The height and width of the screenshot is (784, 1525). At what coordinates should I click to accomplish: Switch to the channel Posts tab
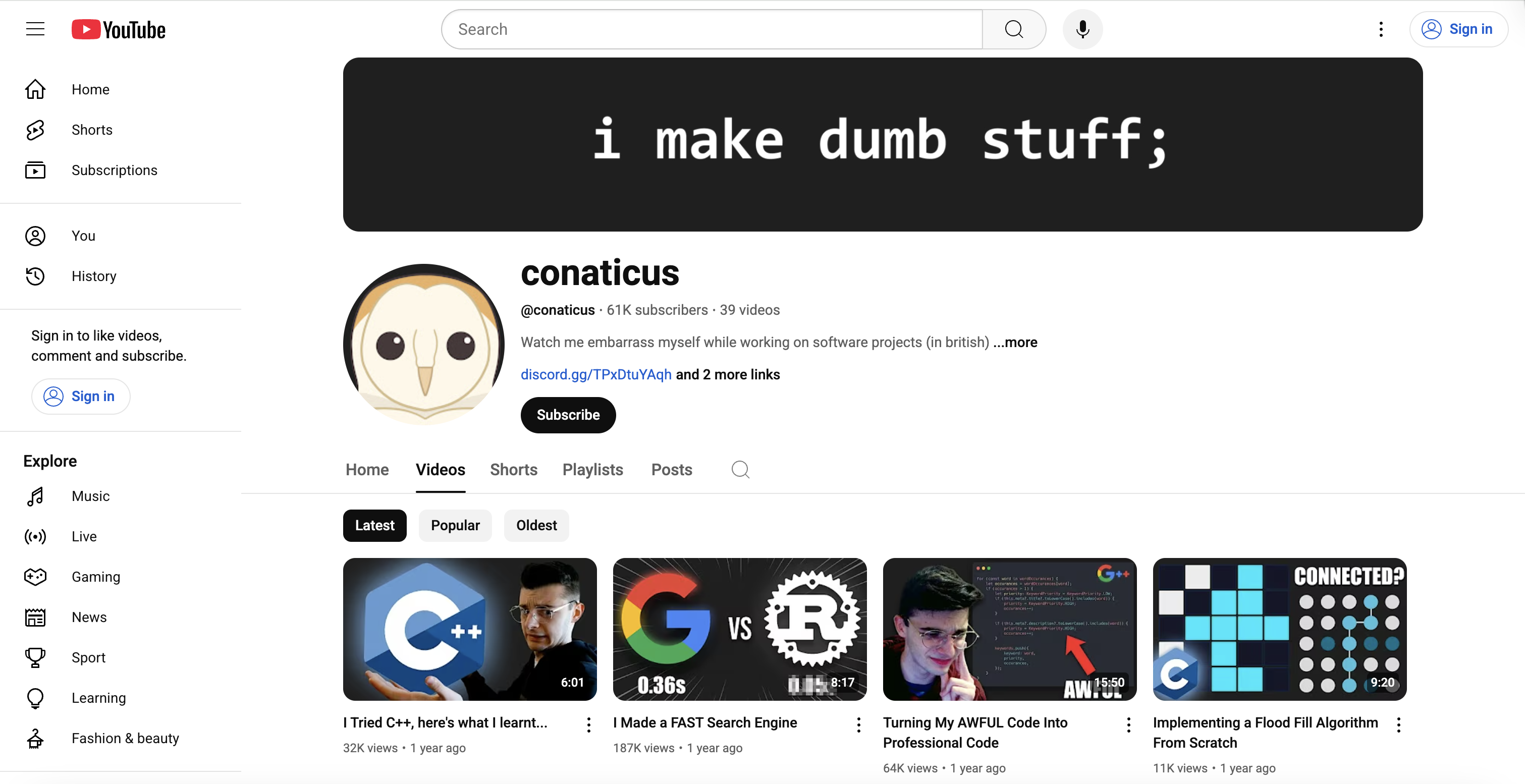pyautogui.click(x=671, y=470)
